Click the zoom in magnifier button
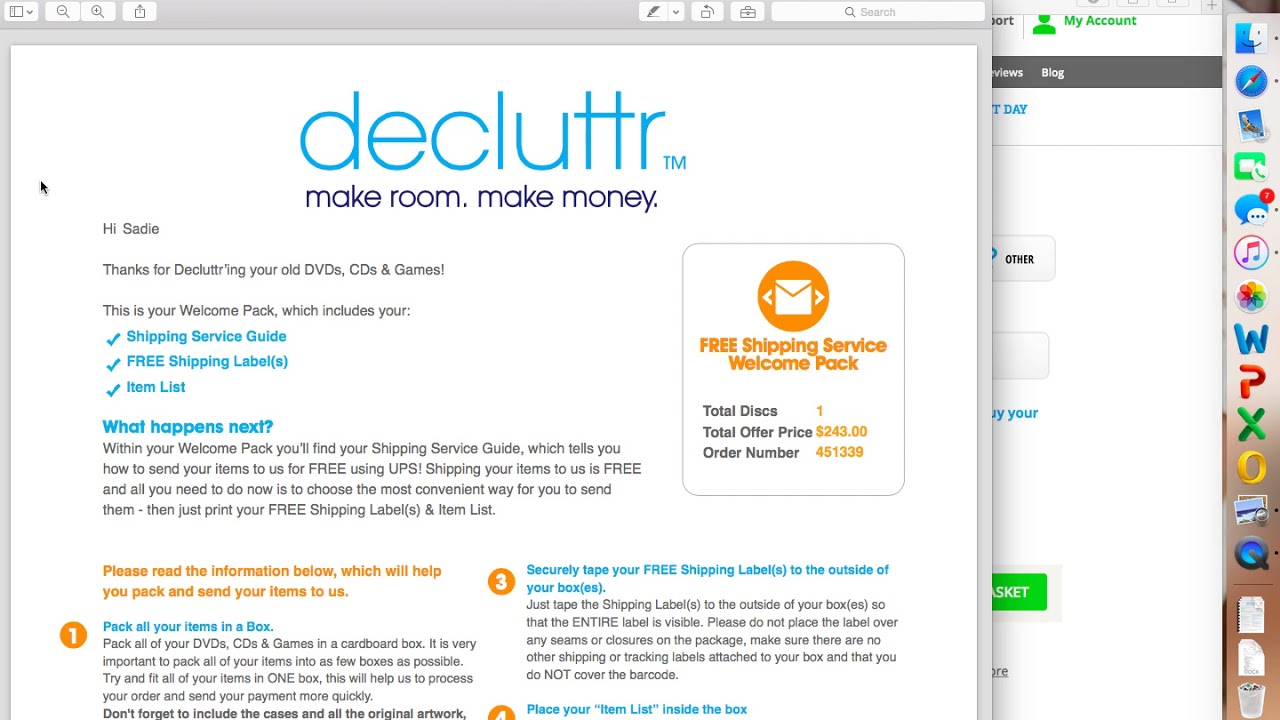 [97, 12]
